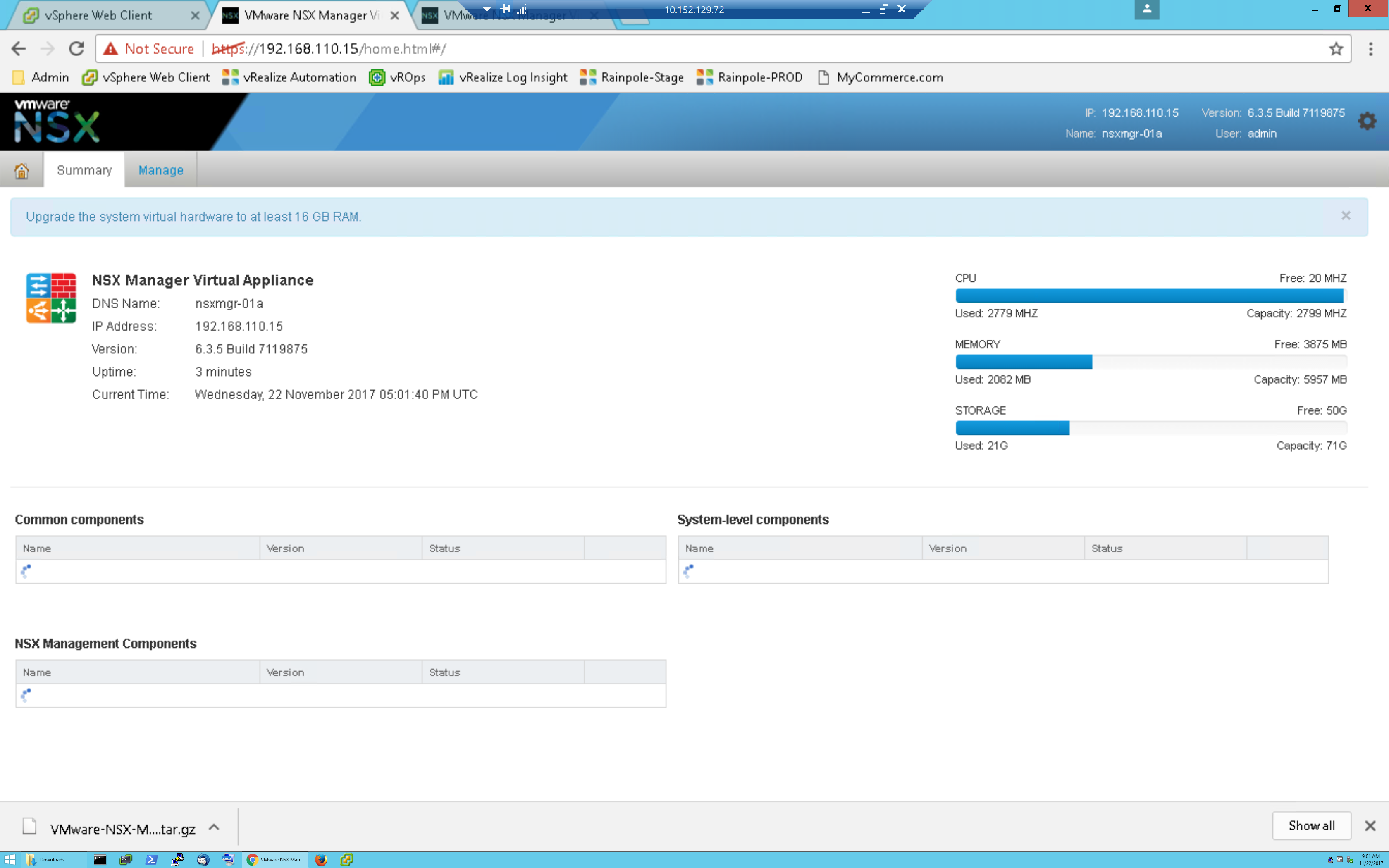1389x868 pixels.
Task: Open the Chrome user profile button
Action: tap(1146, 9)
